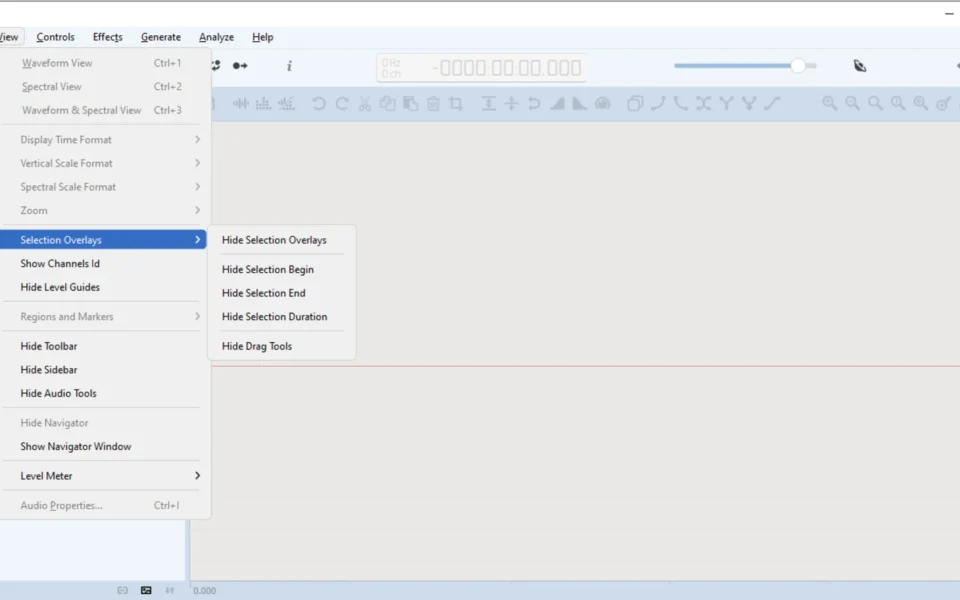Click the Cut scissors icon

pyautogui.click(x=365, y=103)
